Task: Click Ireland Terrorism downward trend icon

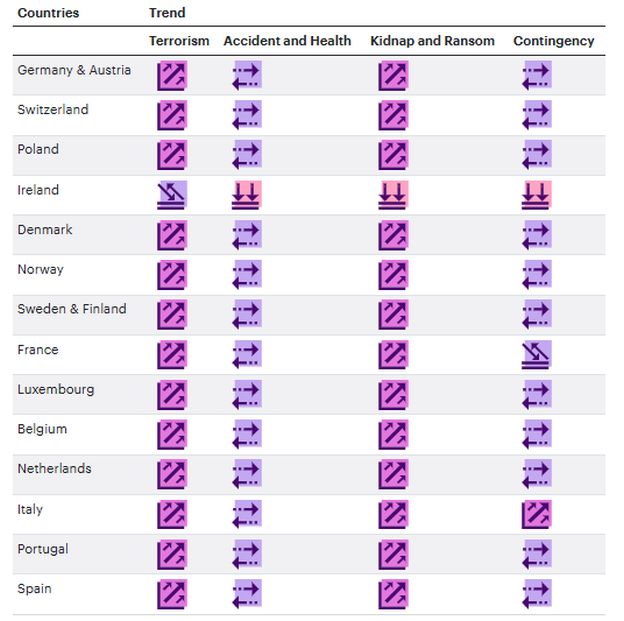Action: 172,195
